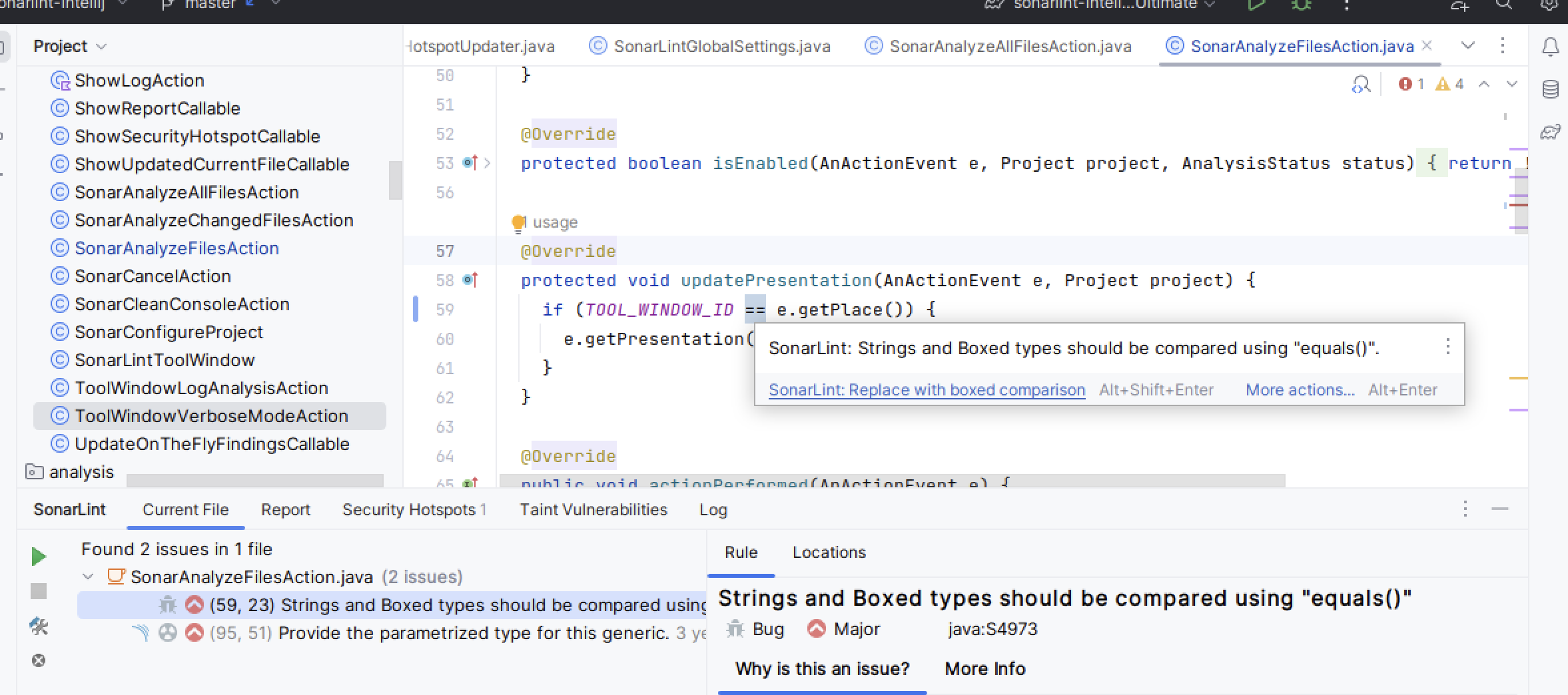Select ShowLogAction in project tree
Viewport: 1568px width, 695px height.
pos(139,81)
